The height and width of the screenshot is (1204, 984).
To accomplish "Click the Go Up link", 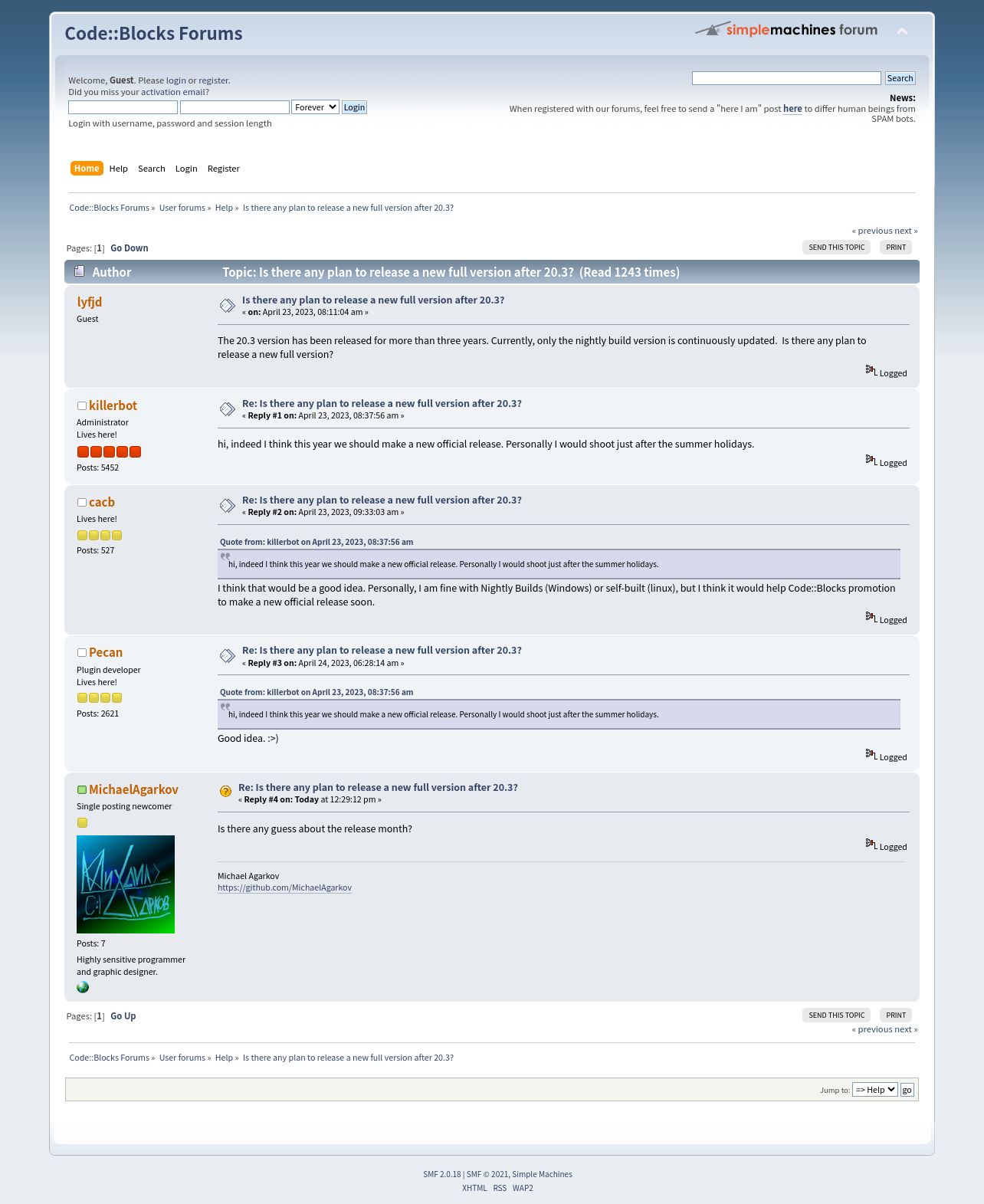I will (x=123, y=1016).
